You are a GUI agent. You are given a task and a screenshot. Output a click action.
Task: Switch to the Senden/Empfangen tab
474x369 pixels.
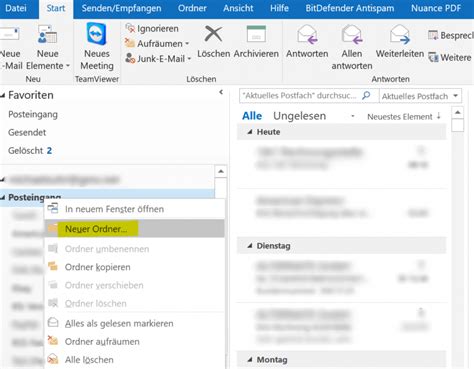pyautogui.click(x=121, y=8)
